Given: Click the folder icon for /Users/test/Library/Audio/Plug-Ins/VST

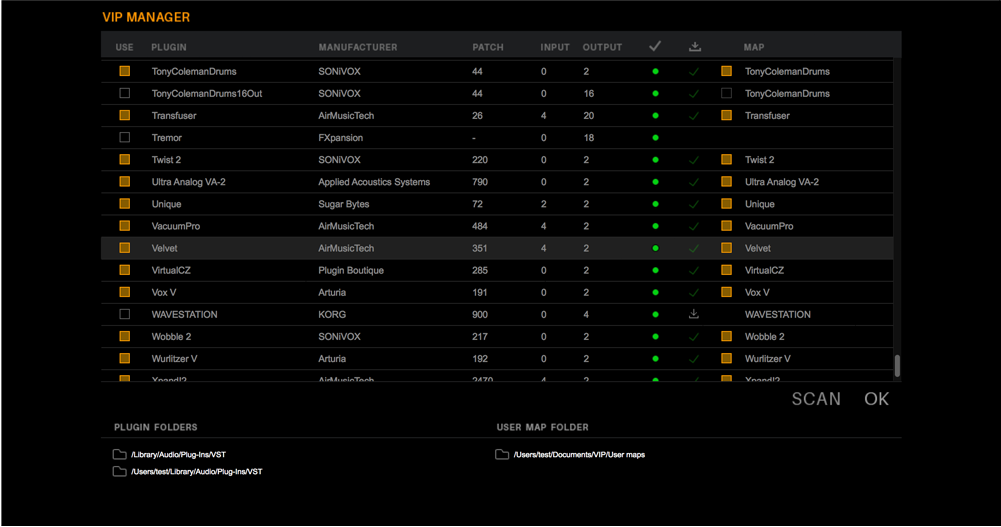Looking at the screenshot, I should [119, 471].
